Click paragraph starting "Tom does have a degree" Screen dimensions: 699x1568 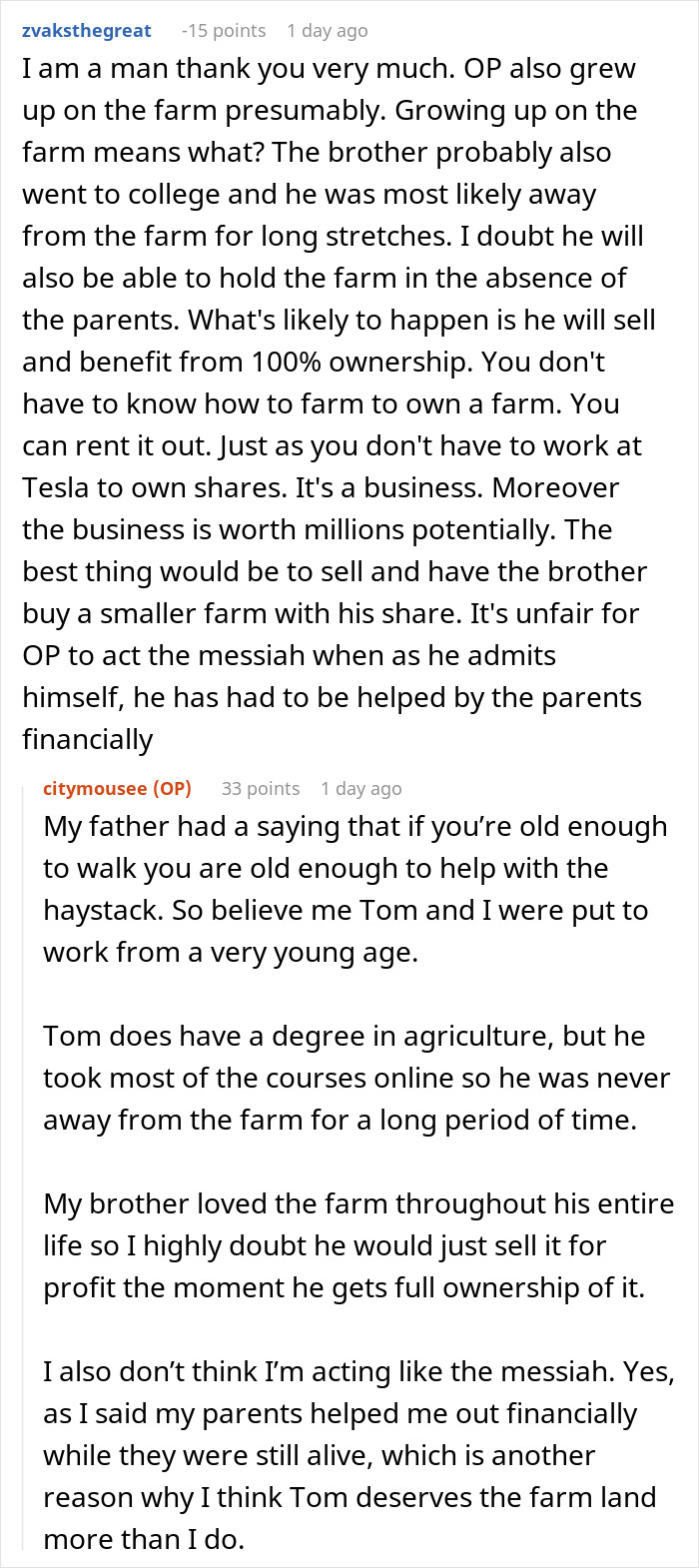356,1078
